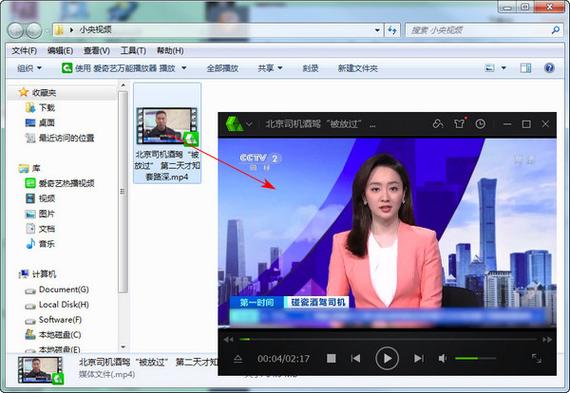Image resolution: width=570 pixels, height=393 pixels.
Task: Seek on the video progress bar
Action: (x=388, y=340)
